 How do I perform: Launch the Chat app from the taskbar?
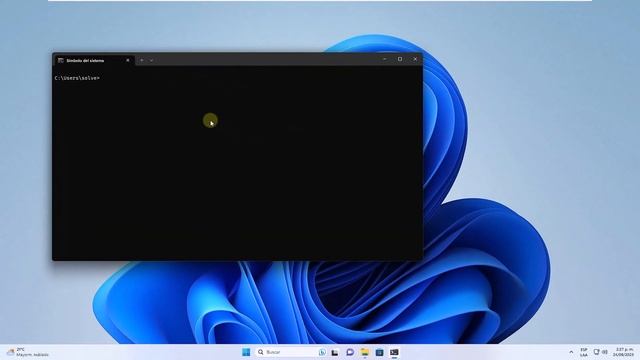[x=350, y=352]
